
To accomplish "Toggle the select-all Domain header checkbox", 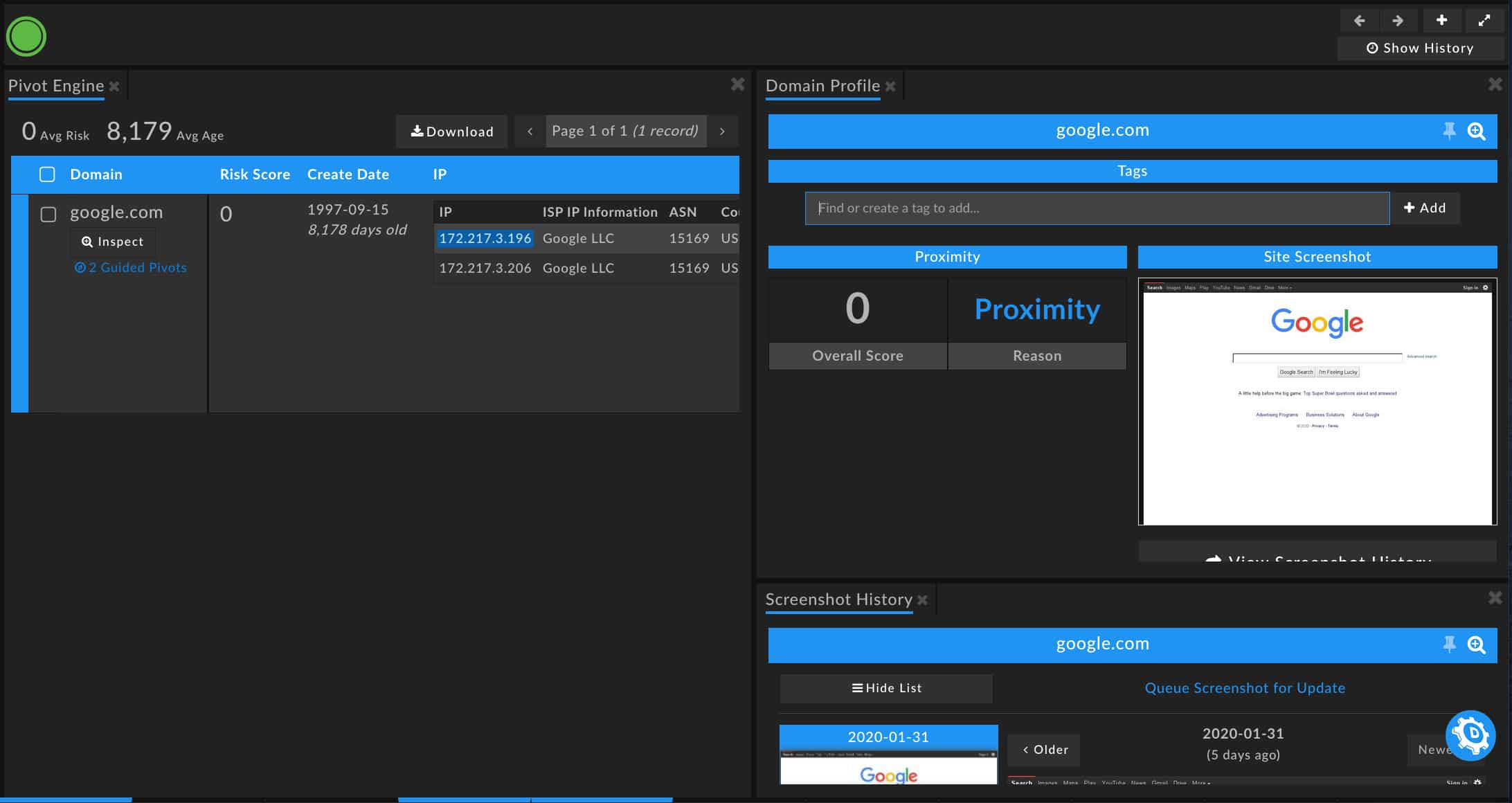I will pos(47,174).
